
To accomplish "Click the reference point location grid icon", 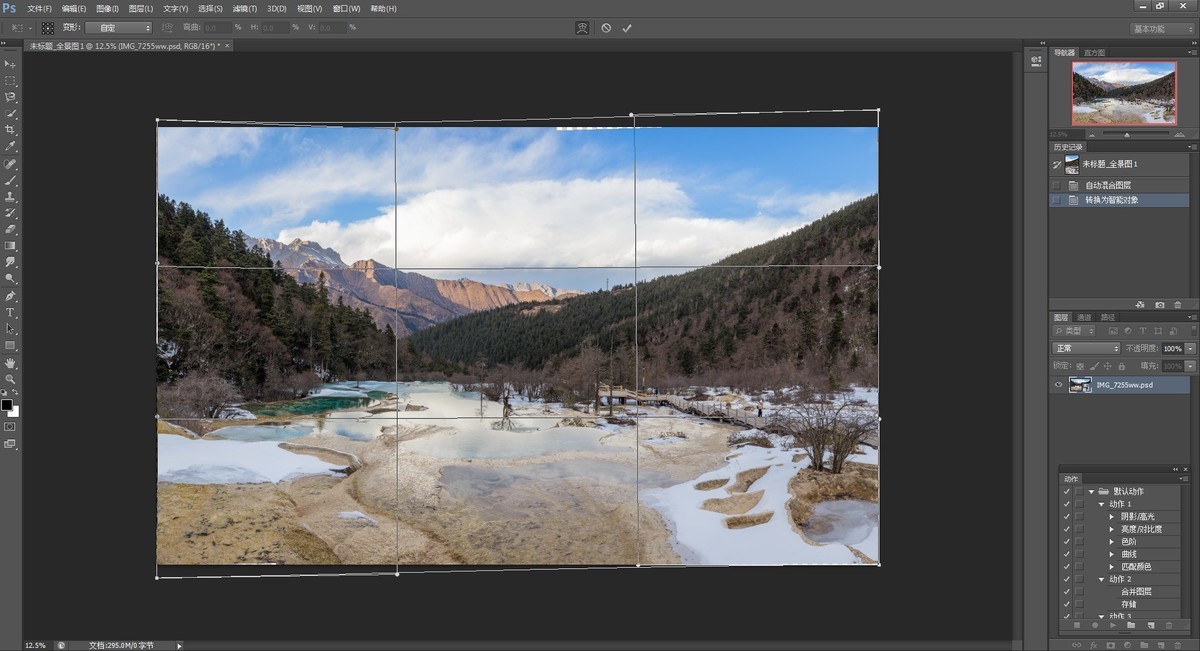I will click(x=47, y=28).
